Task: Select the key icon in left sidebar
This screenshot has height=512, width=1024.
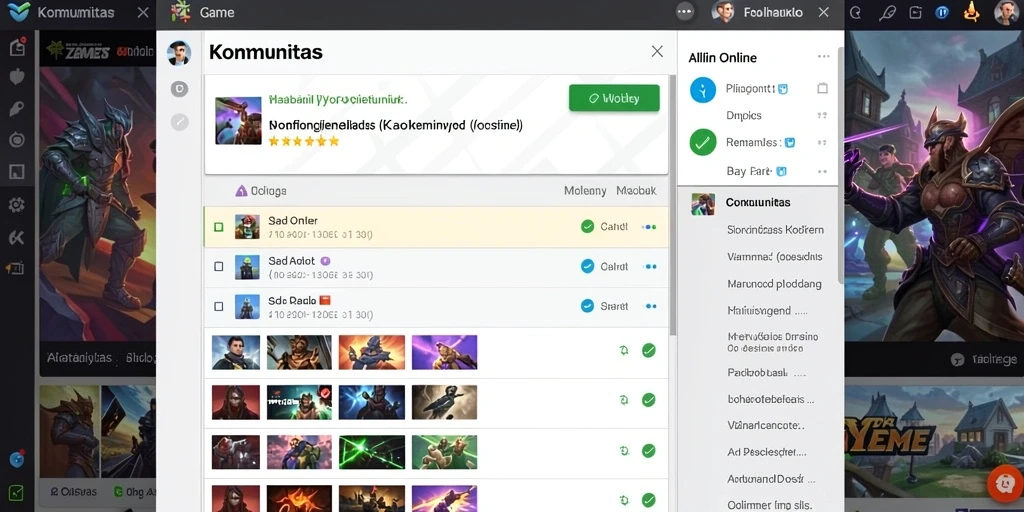Action: tap(16, 108)
